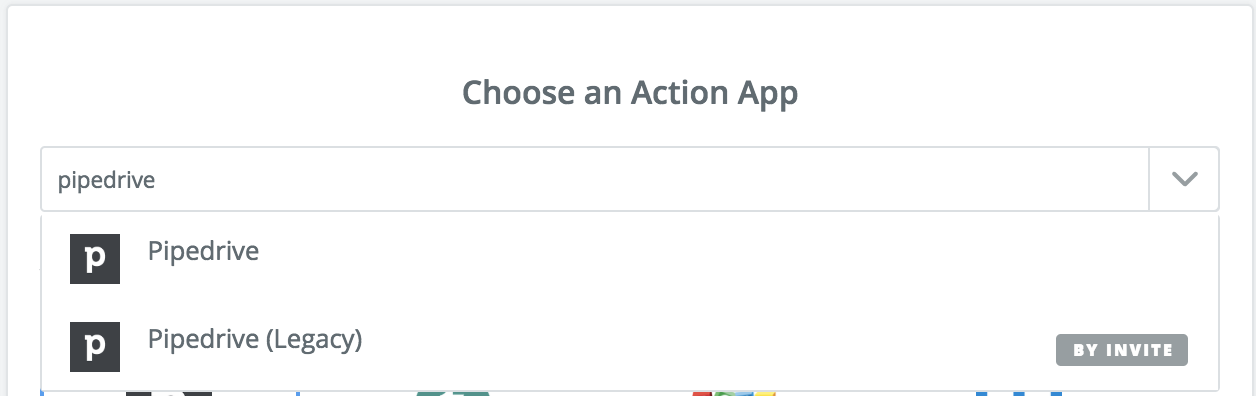Click the Pipedrive logo icon
1256x396 pixels.
[95, 258]
